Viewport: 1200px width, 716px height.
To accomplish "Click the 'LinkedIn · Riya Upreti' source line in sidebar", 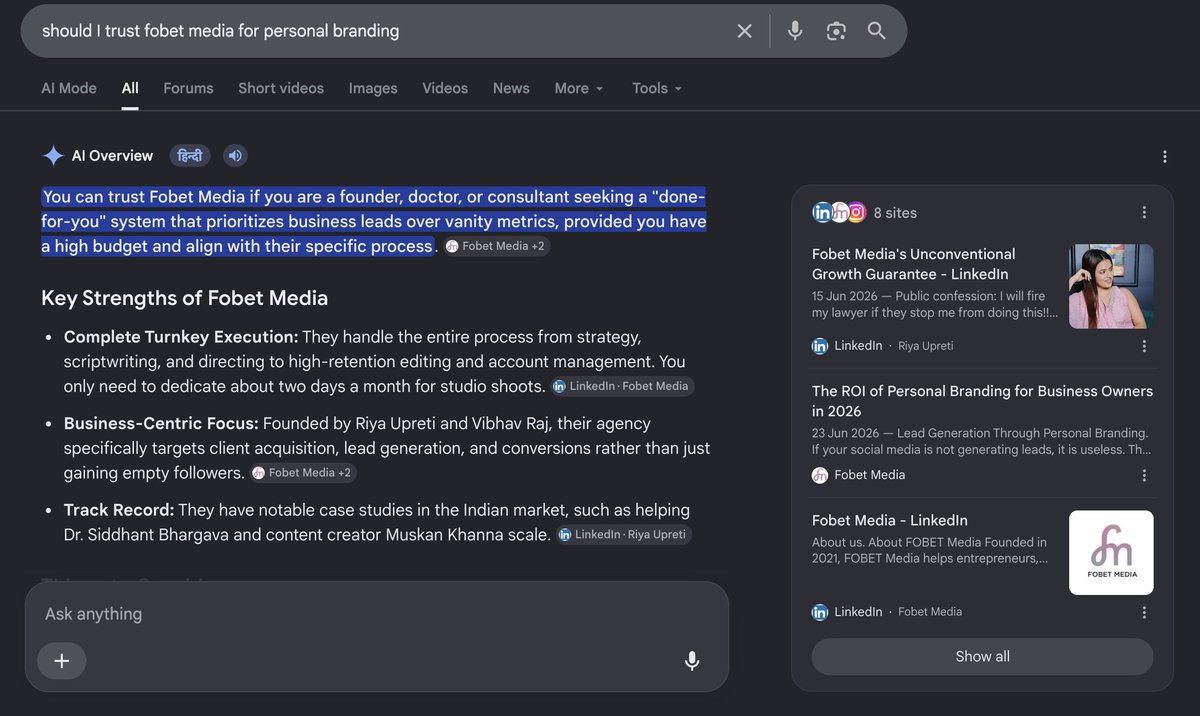I will click(883, 346).
